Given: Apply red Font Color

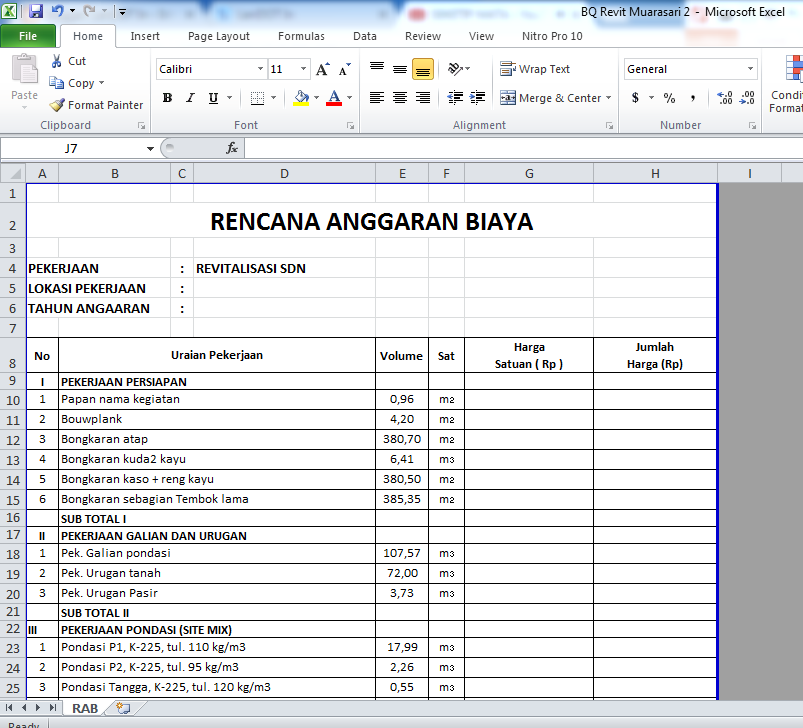Looking at the screenshot, I should pos(334,98).
